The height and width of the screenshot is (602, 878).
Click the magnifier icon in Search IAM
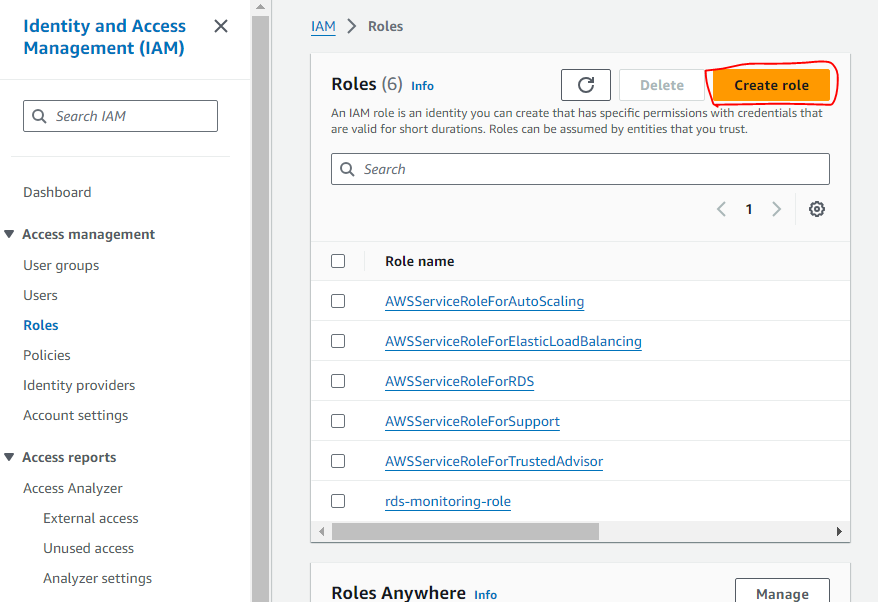point(39,116)
